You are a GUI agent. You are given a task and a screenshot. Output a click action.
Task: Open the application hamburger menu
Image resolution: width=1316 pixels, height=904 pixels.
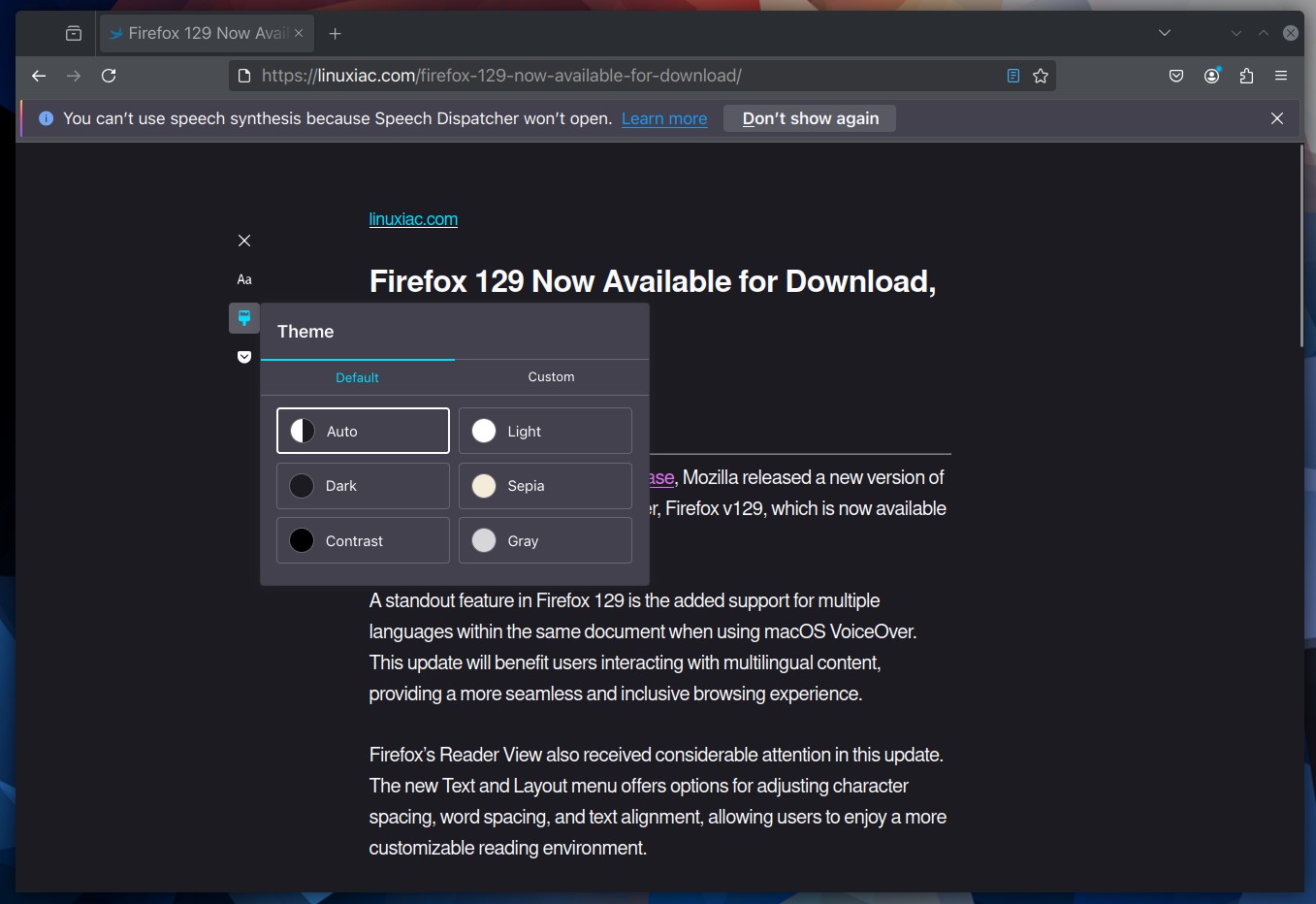1281,76
